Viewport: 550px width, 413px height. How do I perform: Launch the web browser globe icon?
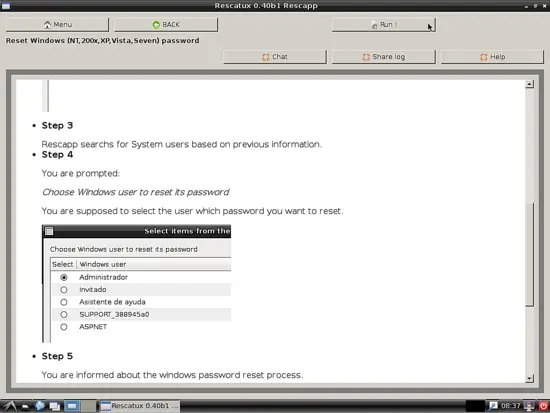coord(40,406)
